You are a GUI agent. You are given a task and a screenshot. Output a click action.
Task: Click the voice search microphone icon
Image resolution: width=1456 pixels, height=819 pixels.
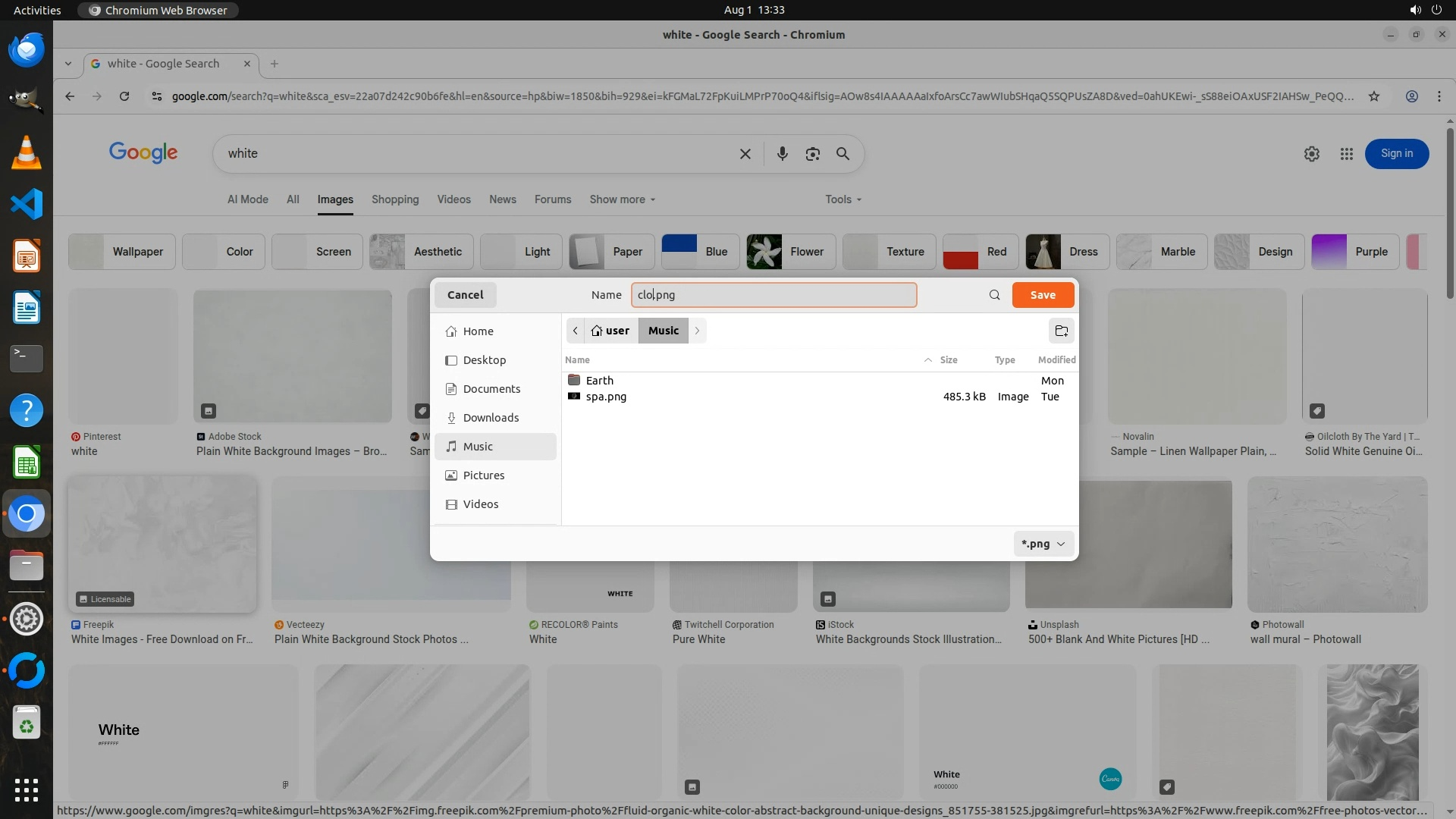(782, 154)
